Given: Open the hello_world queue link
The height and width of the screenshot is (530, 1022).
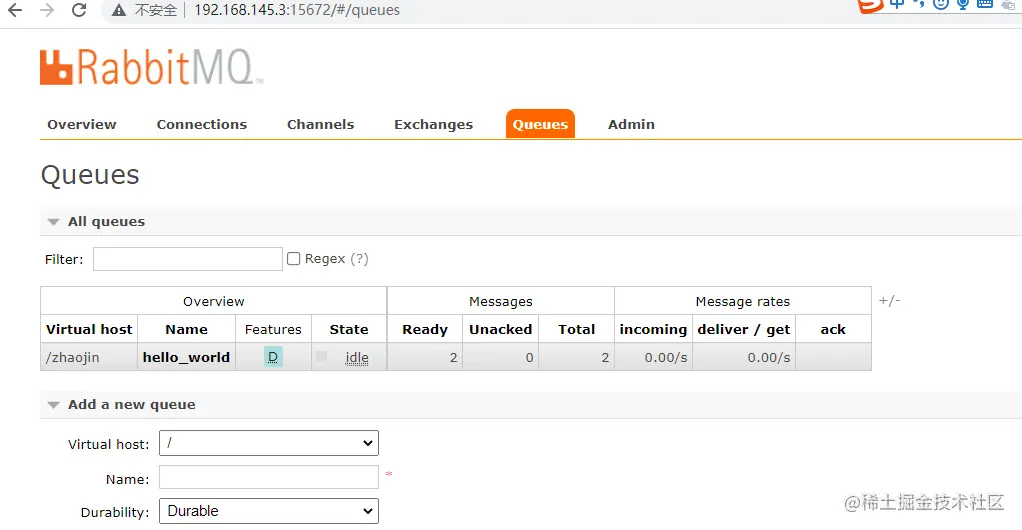Looking at the screenshot, I should click(186, 357).
